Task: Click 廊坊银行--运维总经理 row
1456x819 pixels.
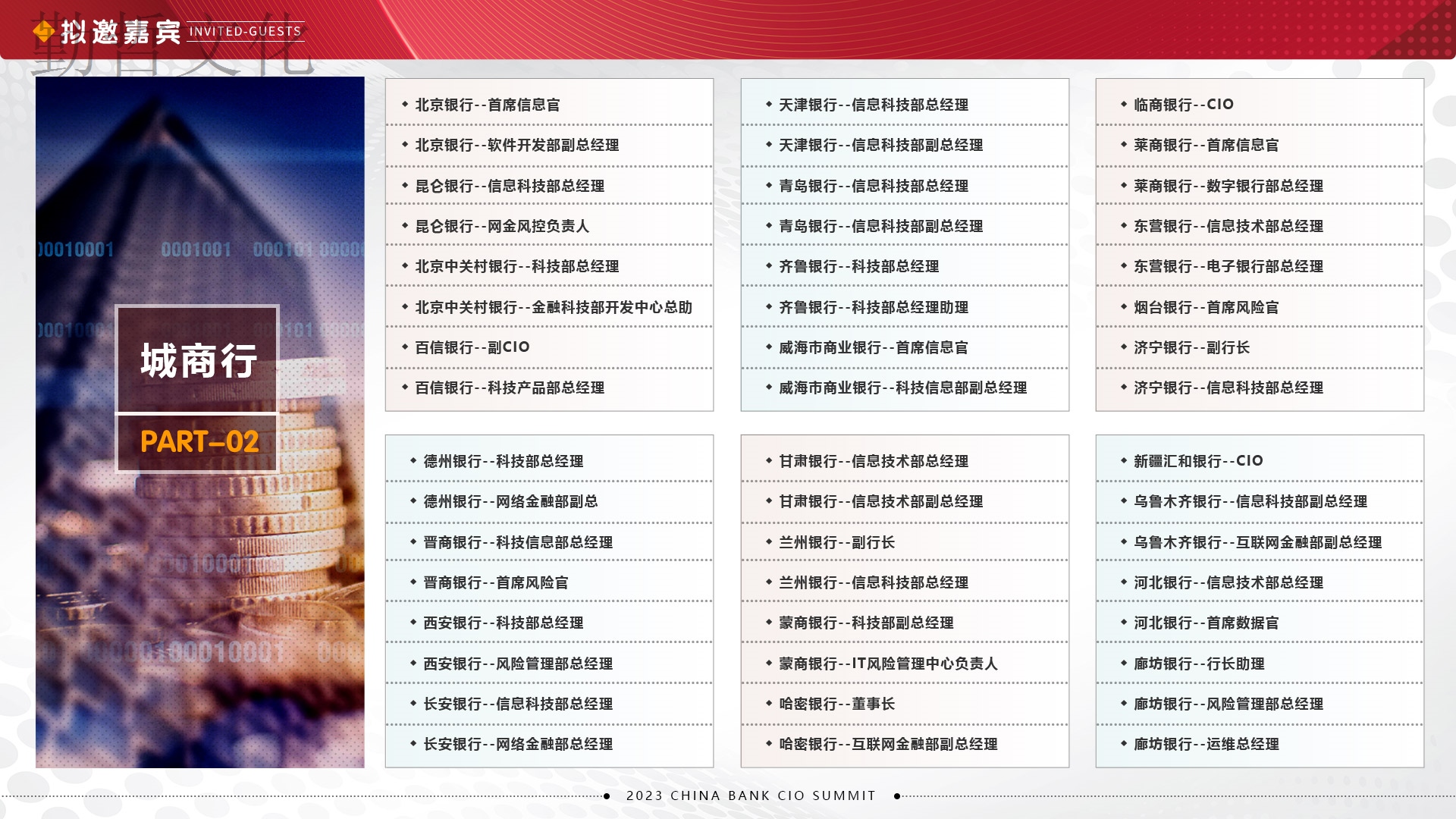Action: click(x=1206, y=744)
